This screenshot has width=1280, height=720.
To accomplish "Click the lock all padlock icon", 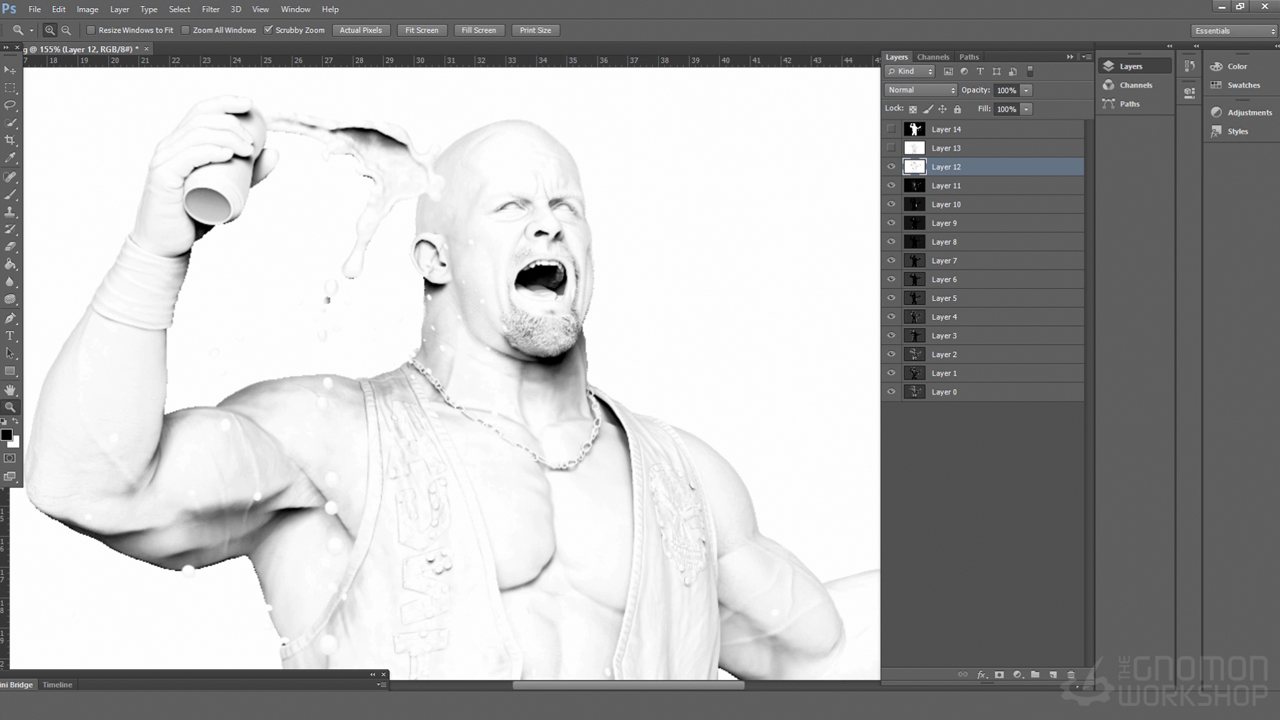I will coord(957,109).
